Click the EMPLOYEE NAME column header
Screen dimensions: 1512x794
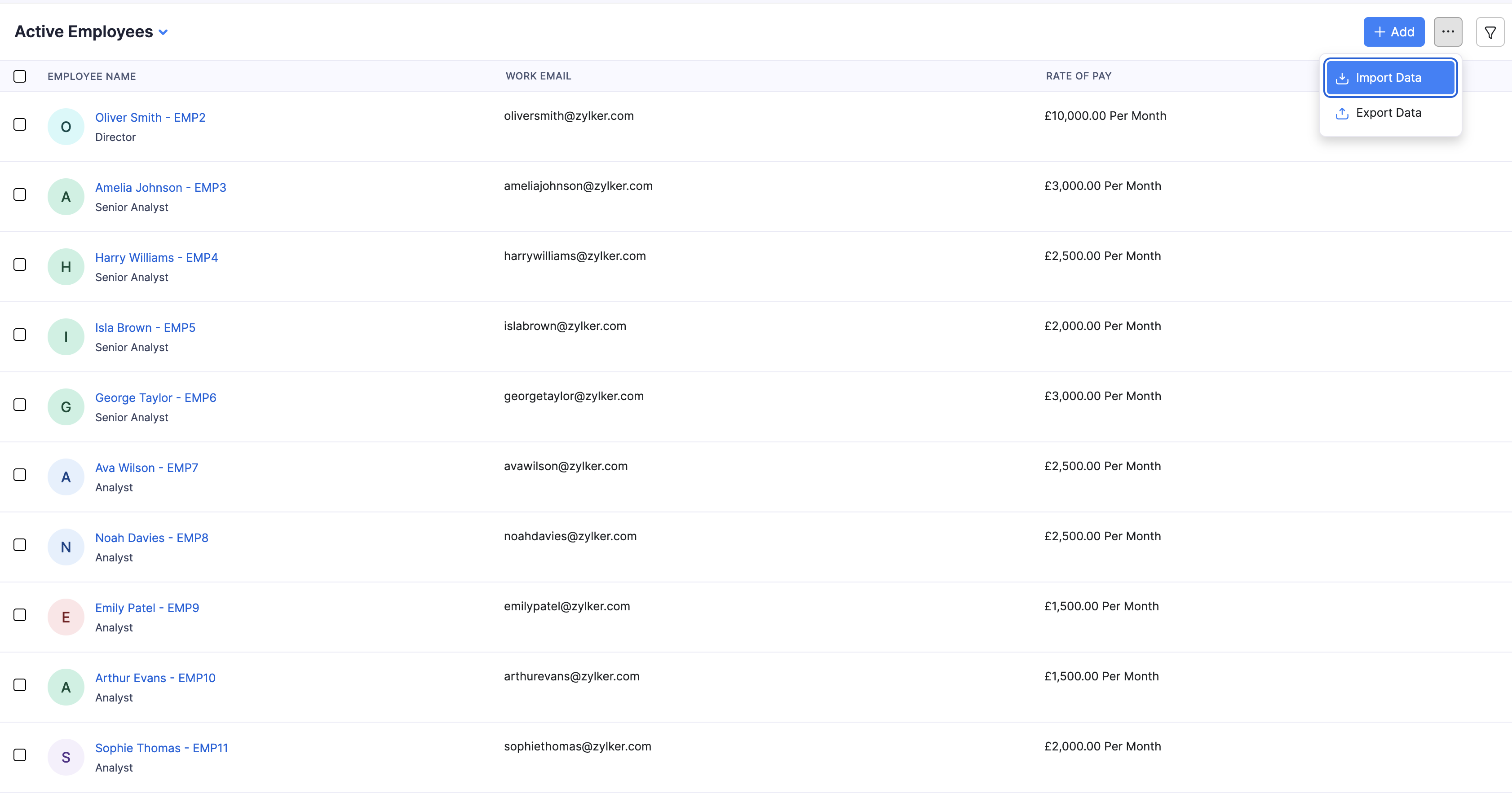(92, 76)
